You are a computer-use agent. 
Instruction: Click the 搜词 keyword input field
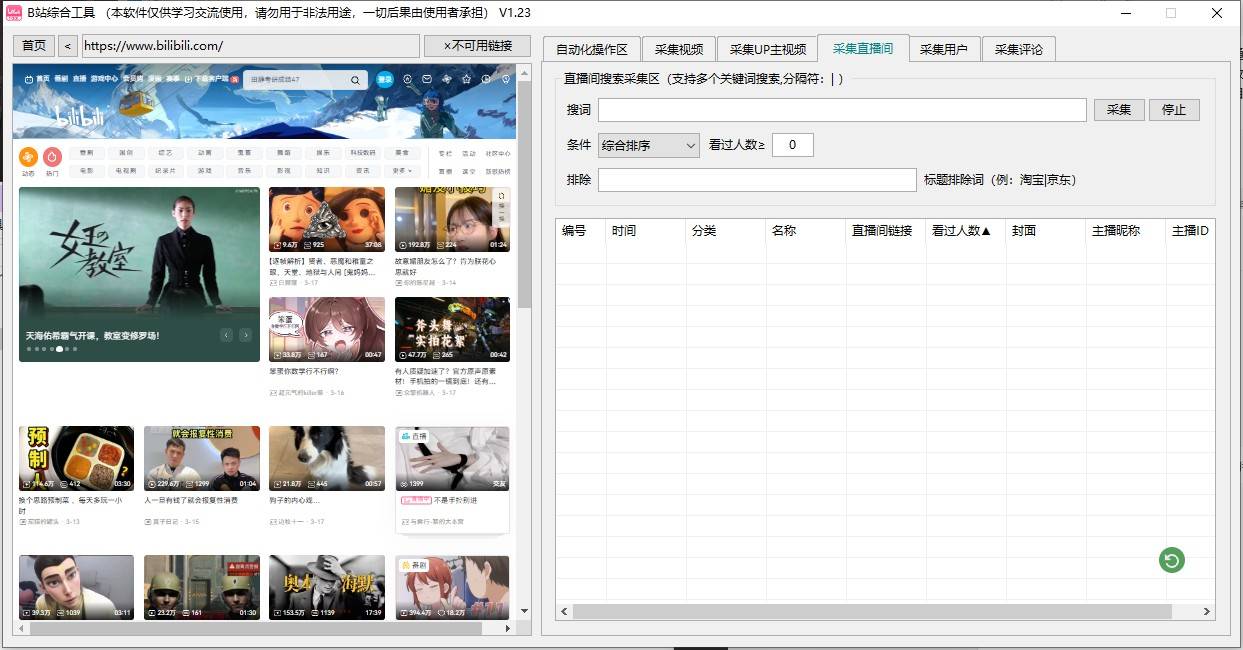(841, 110)
